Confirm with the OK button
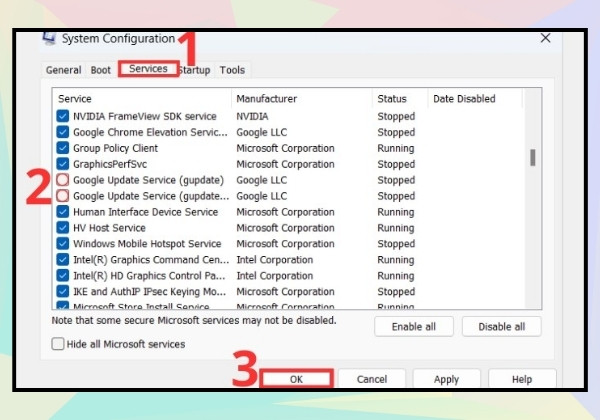Viewport: 600px width, 420px height. click(296, 379)
